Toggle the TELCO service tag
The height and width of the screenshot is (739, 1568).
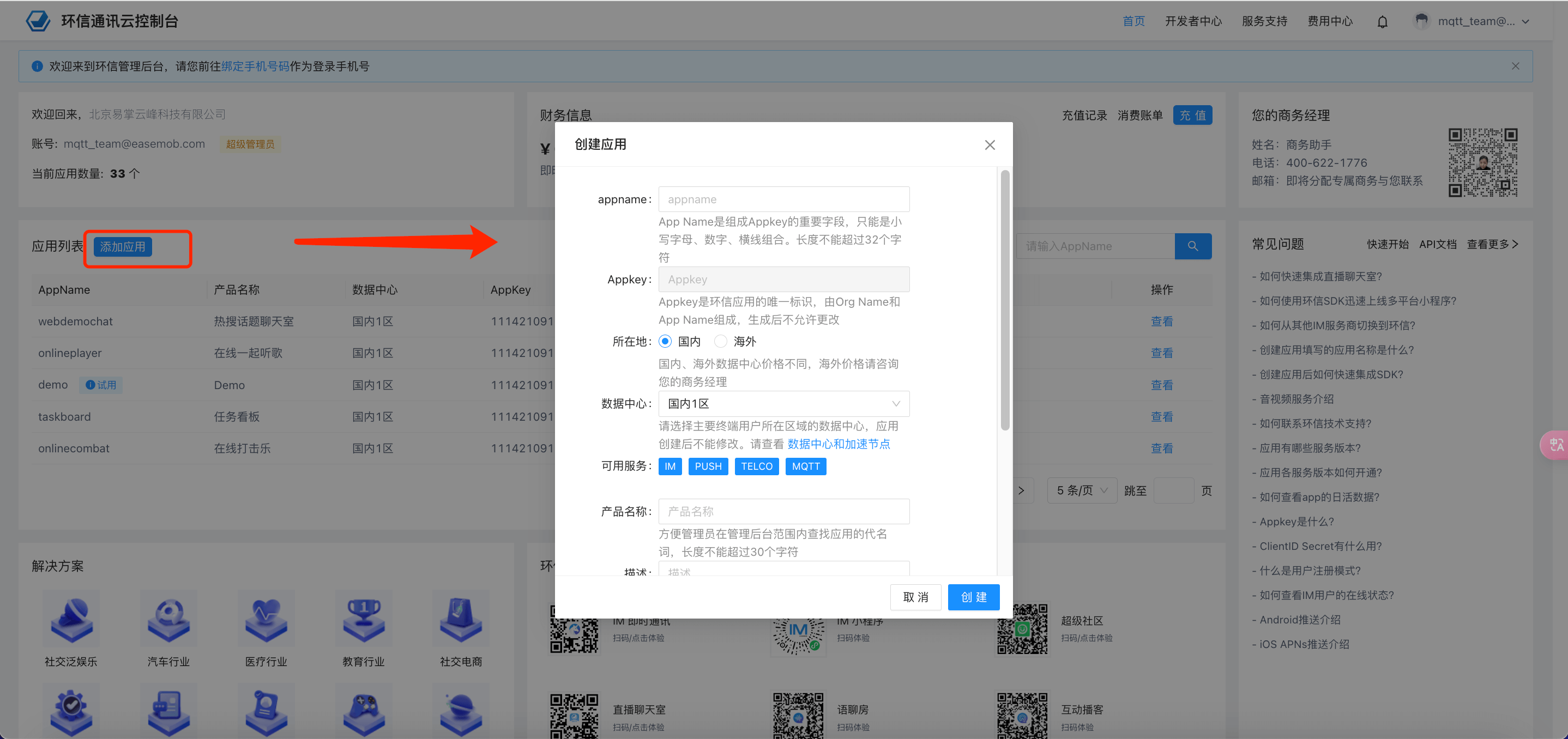pyautogui.click(x=757, y=467)
